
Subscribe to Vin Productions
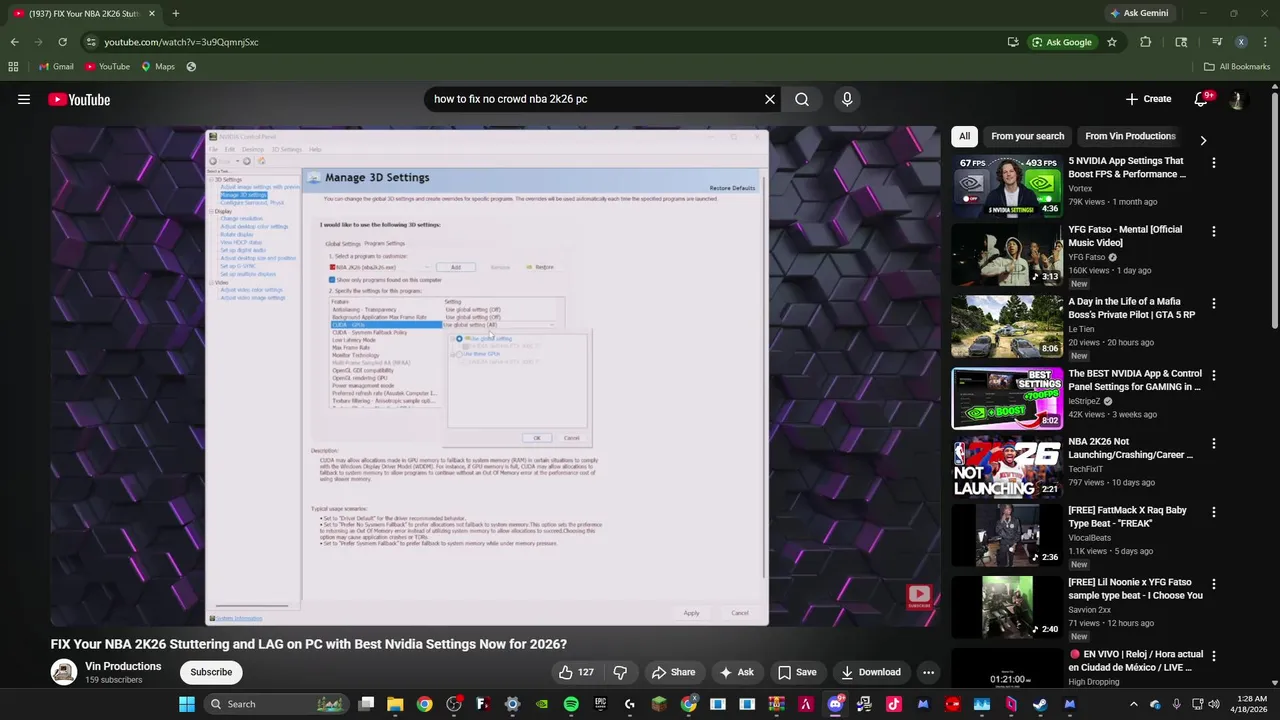(211, 672)
